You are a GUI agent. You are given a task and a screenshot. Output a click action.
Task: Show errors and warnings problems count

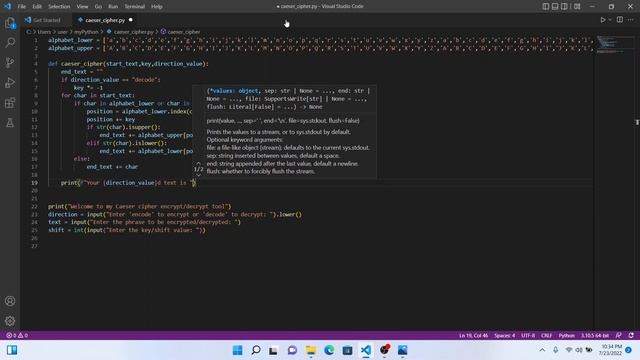(x=17, y=335)
